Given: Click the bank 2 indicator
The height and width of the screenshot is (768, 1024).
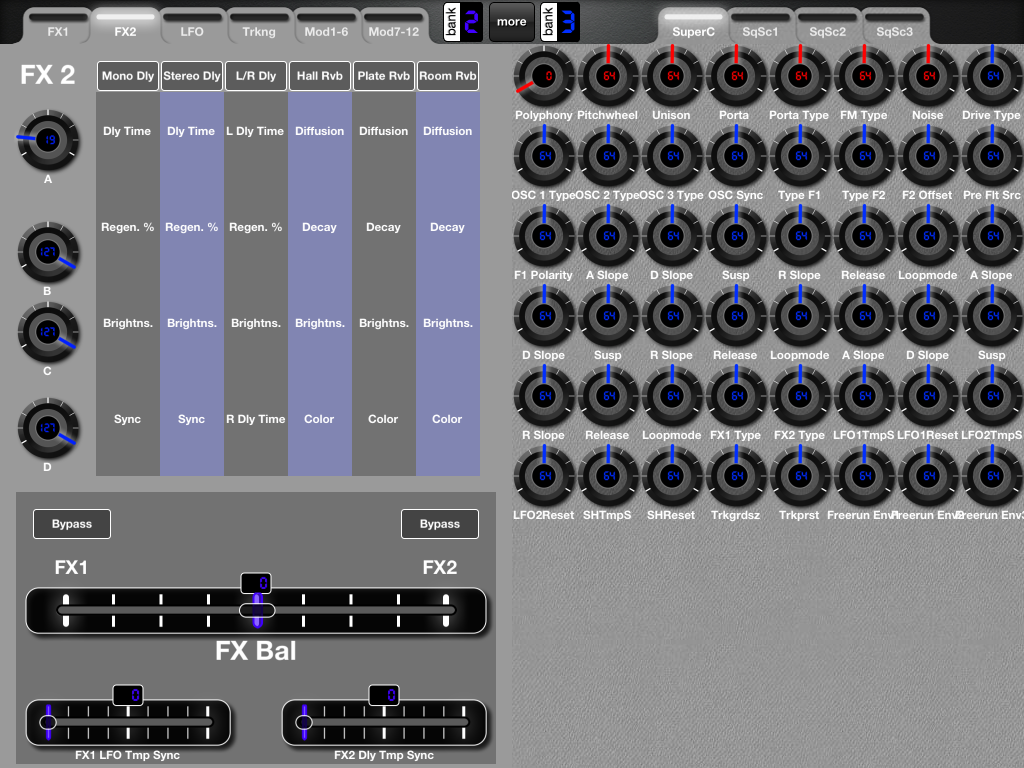Looking at the screenshot, I should pos(463,22).
